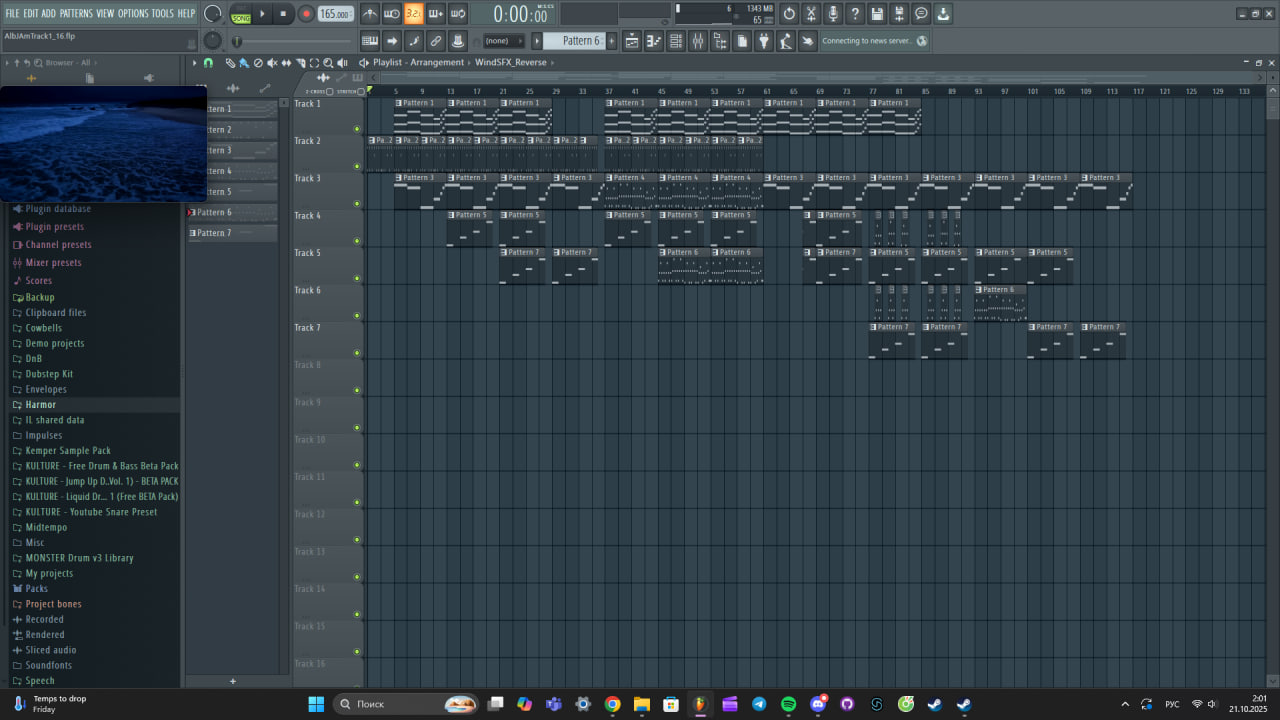Open the mixer window
Image resolution: width=1280 pixels, height=720 pixels.
point(697,41)
